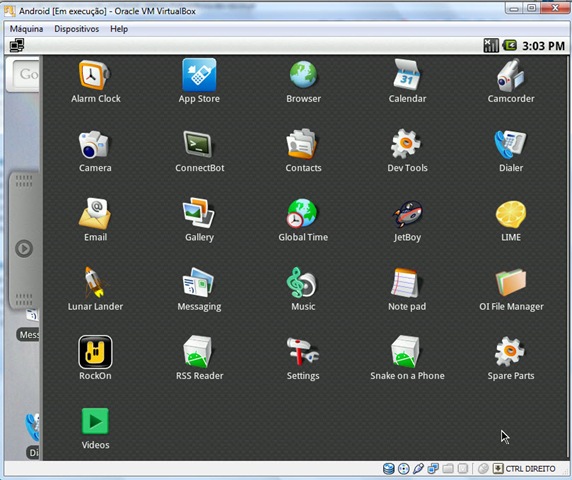The image size is (572, 480).
Task: Click the CTRL DIREITO host key indicator
Action: point(530,469)
